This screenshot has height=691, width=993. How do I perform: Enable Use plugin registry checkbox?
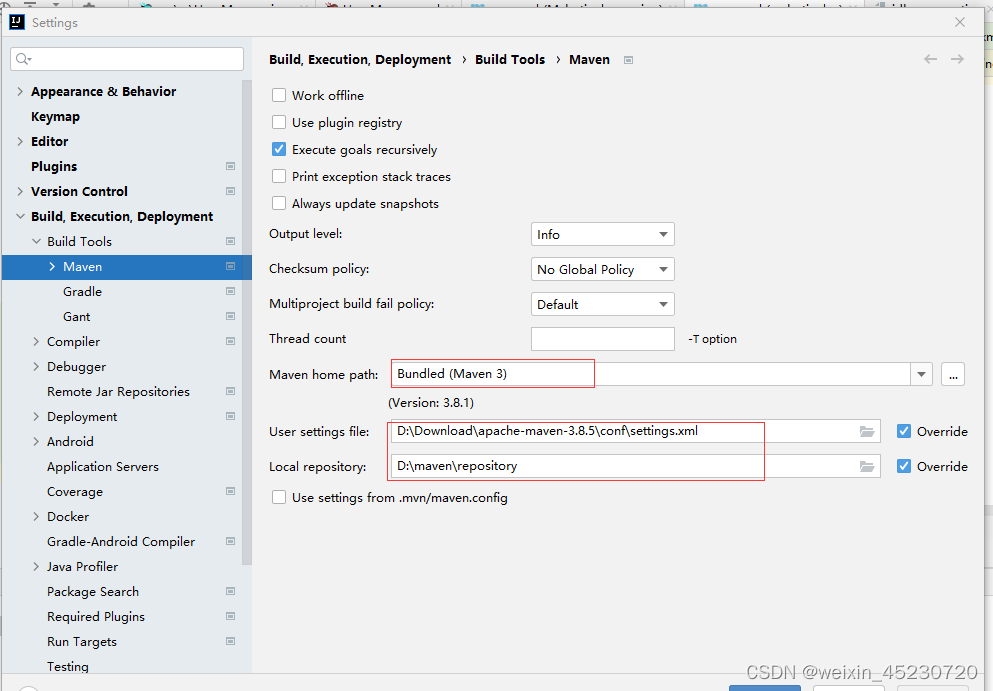[x=279, y=122]
